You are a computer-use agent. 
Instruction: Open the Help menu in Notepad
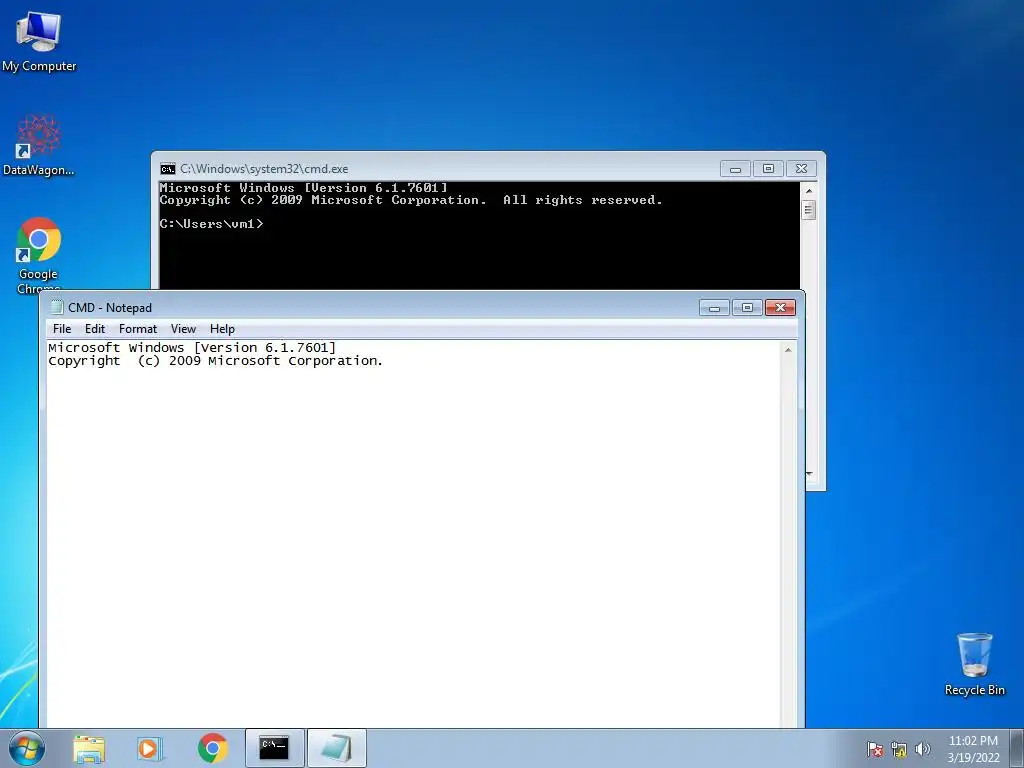(222, 329)
